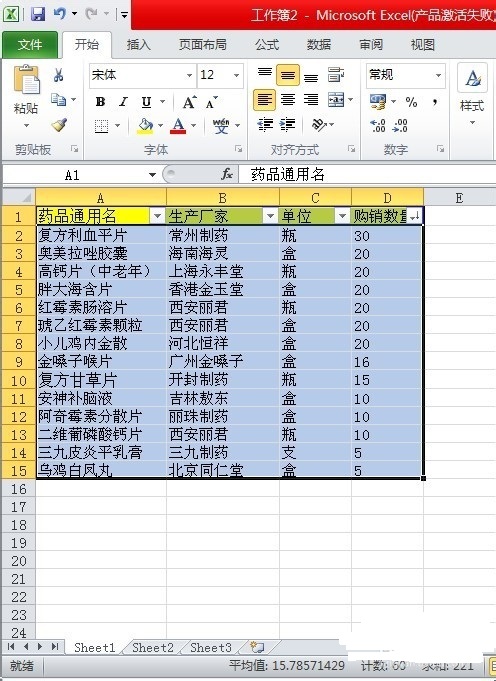Click the Merge and Center icon
Viewport: 496px width, 681px height.
[x=336, y=100]
